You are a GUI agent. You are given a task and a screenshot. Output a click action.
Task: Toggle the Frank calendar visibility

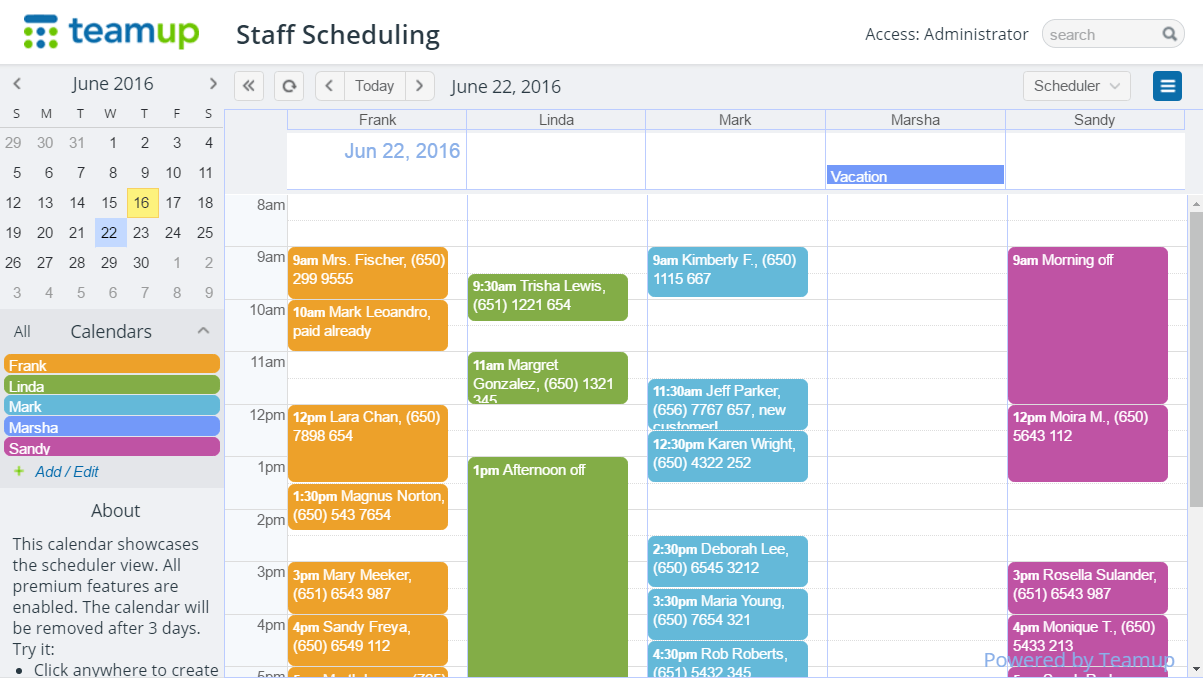112,365
